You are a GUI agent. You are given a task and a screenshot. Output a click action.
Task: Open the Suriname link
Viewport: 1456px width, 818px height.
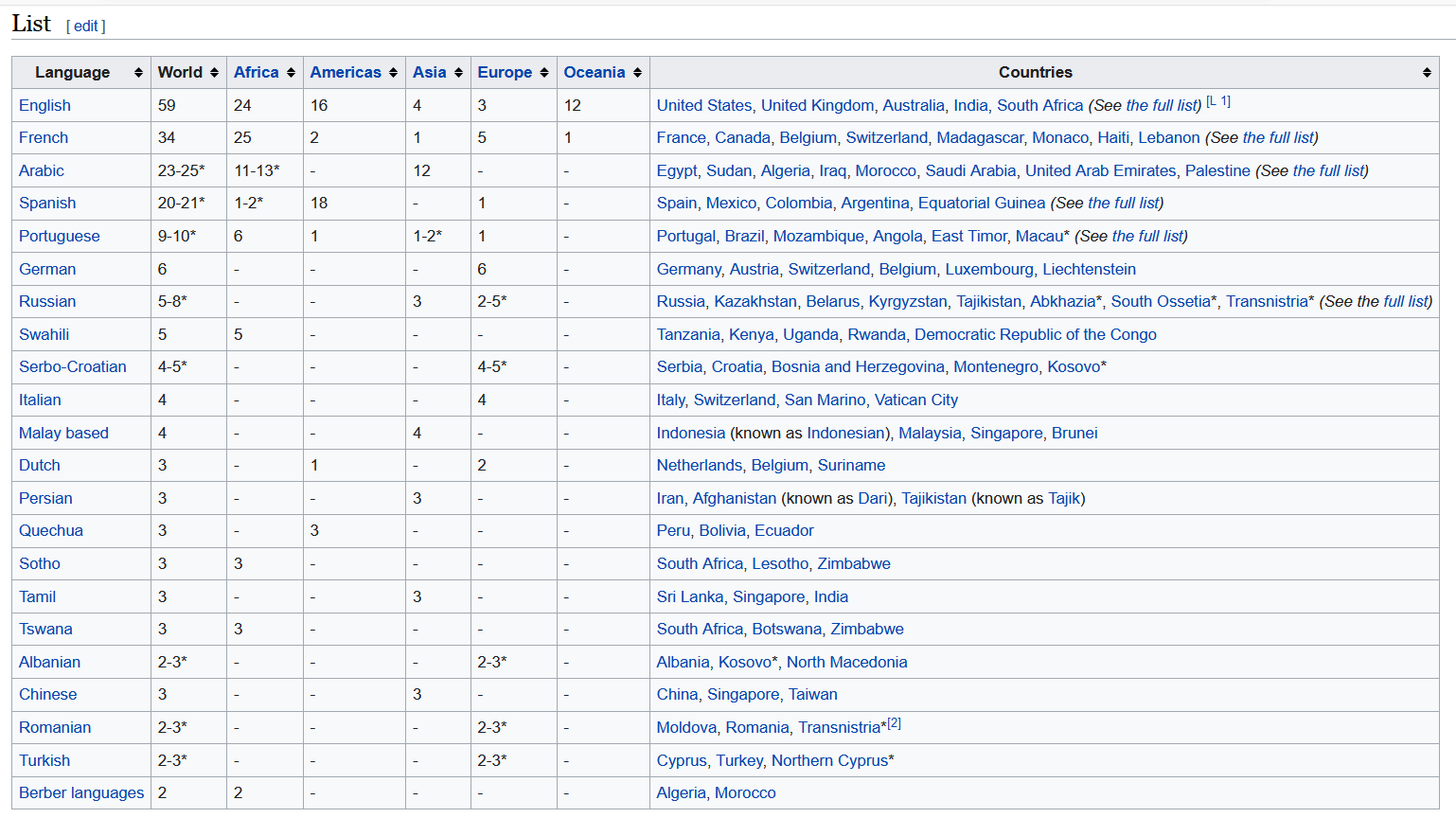851,465
